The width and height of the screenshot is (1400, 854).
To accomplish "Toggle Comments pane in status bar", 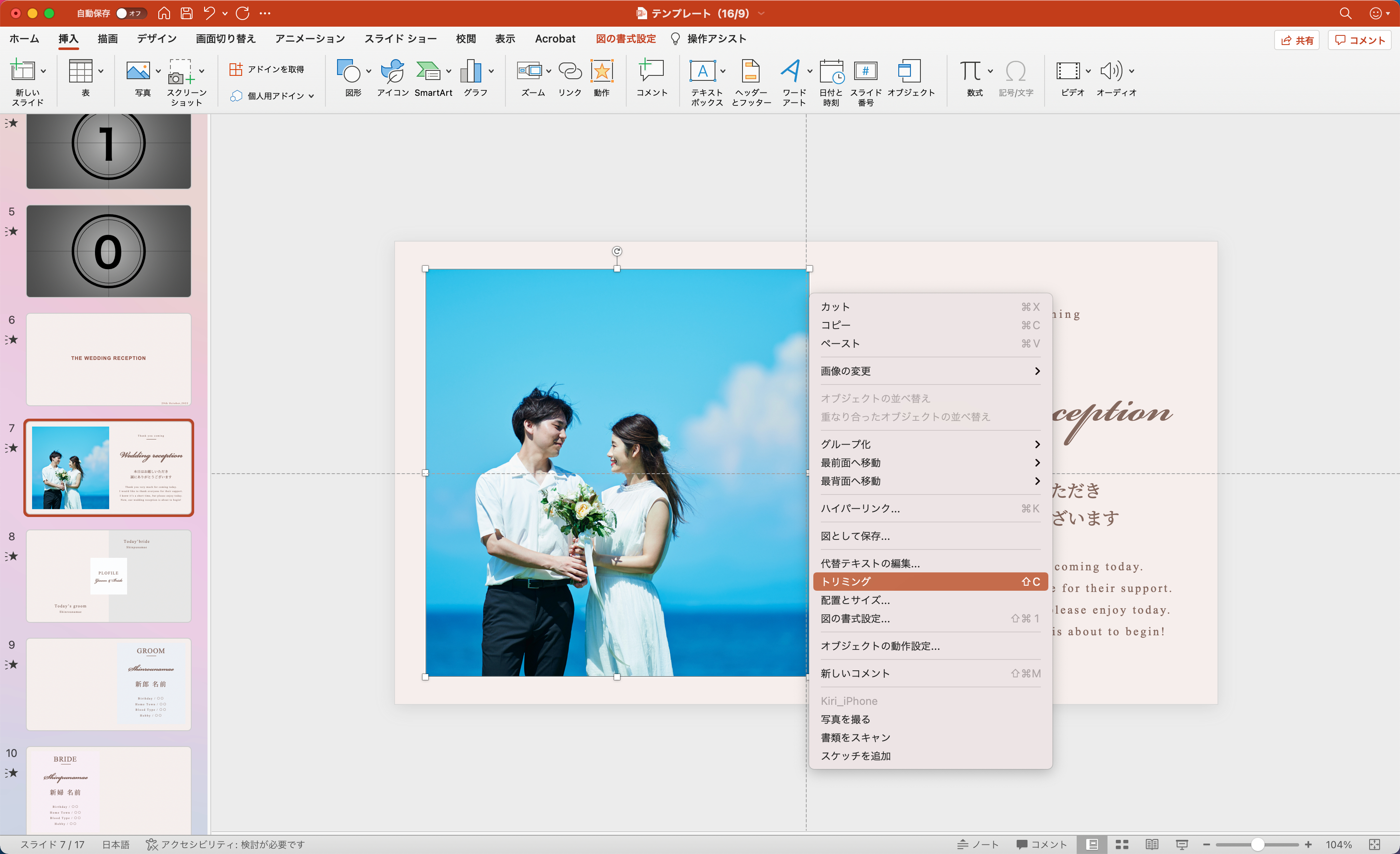I will [x=1042, y=844].
